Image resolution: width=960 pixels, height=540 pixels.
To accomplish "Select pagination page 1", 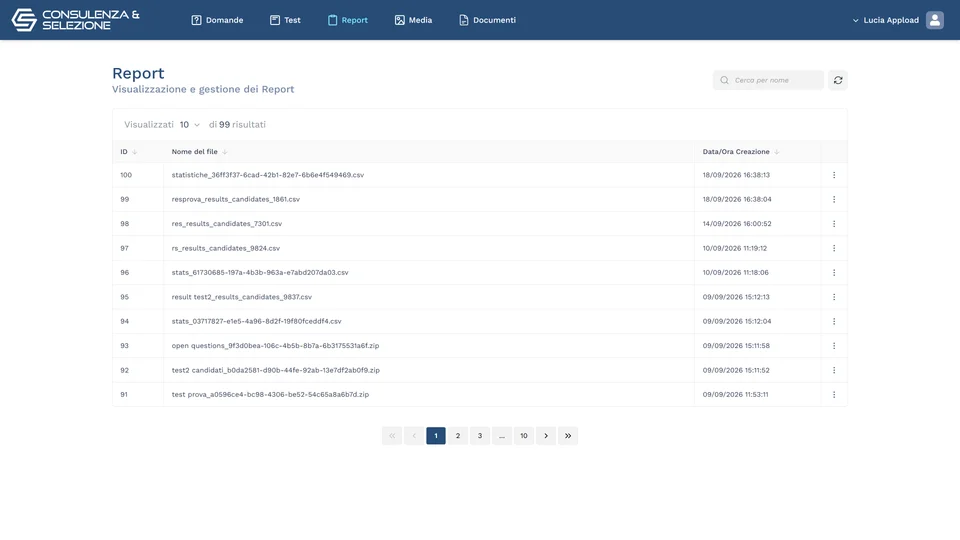I will [436, 436].
